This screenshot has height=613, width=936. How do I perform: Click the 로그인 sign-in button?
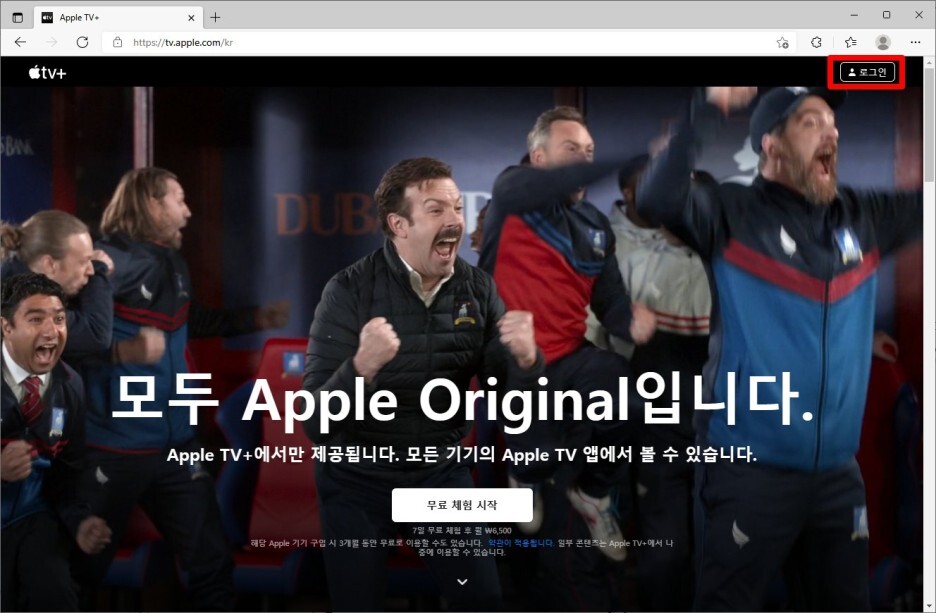[867, 72]
